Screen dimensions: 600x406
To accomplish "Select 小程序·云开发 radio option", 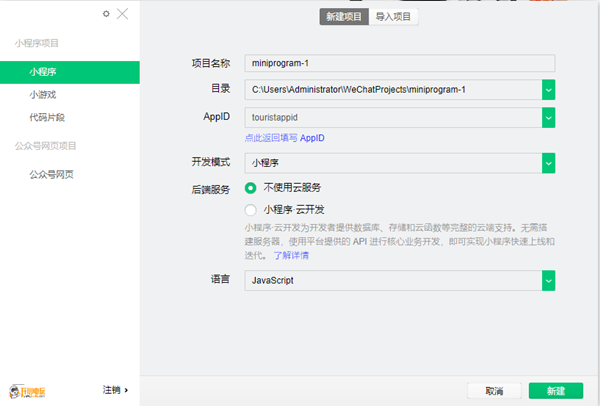I will 251,210.
